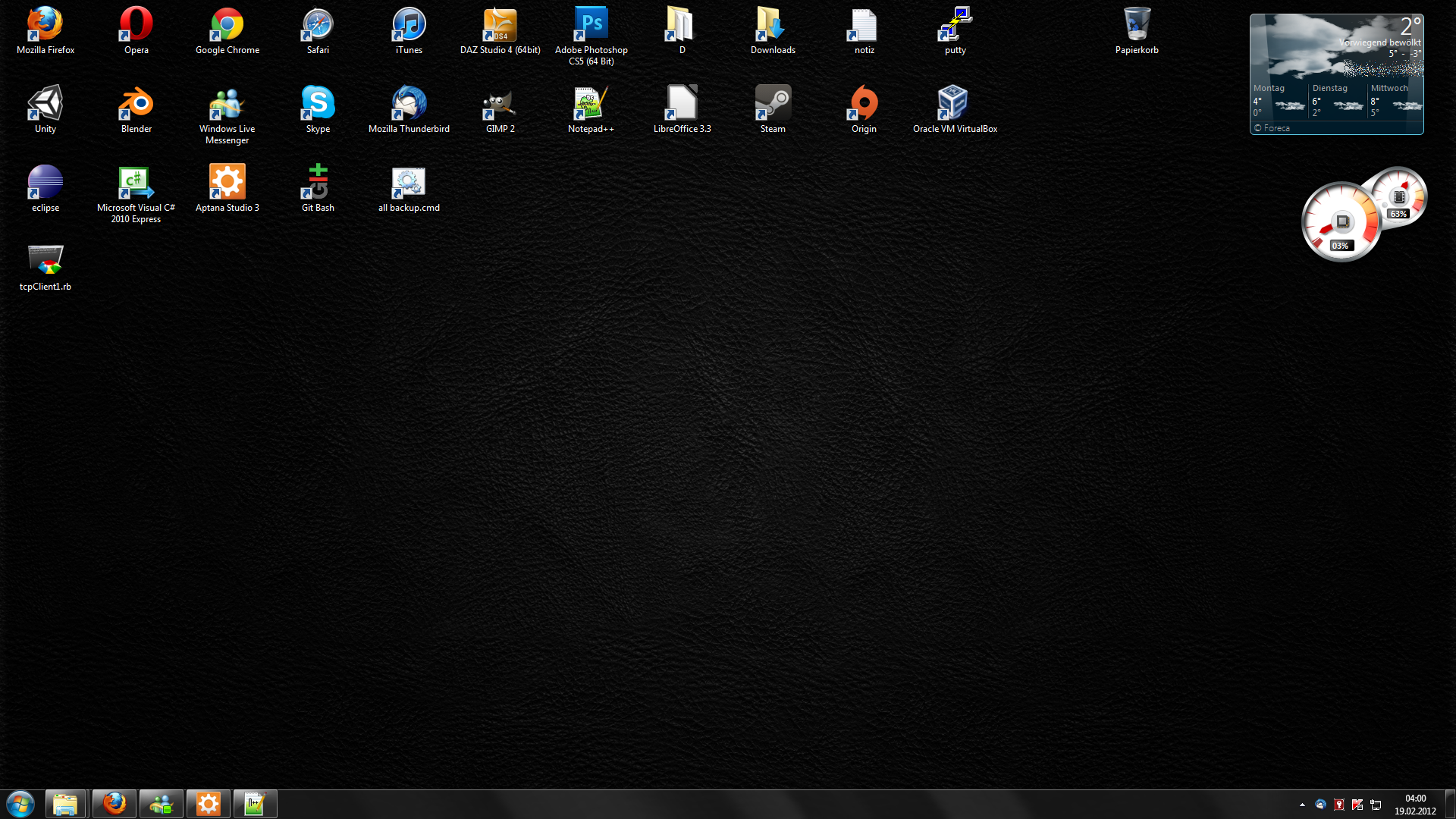This screenshot has width=1456, height=819.
Task: Select the Google Chrome desktop icon
Action: 227,31
